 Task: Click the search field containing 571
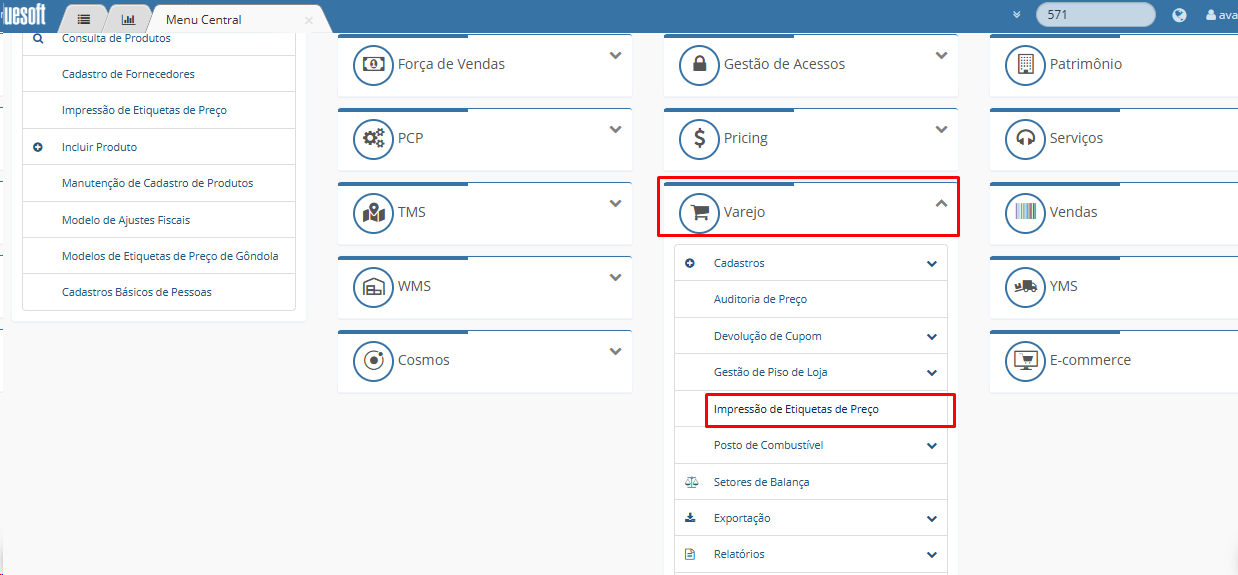tap(1093, 15)
